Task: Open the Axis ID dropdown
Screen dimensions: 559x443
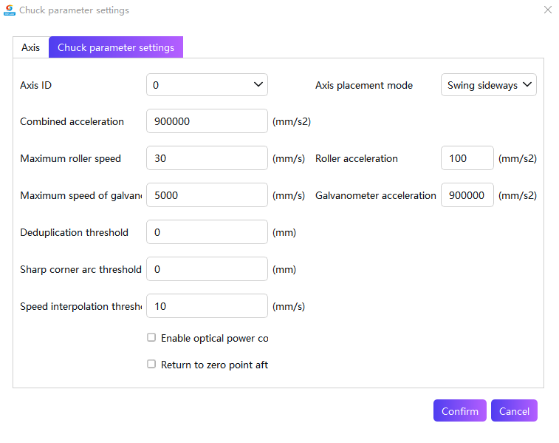Action: 207,85
